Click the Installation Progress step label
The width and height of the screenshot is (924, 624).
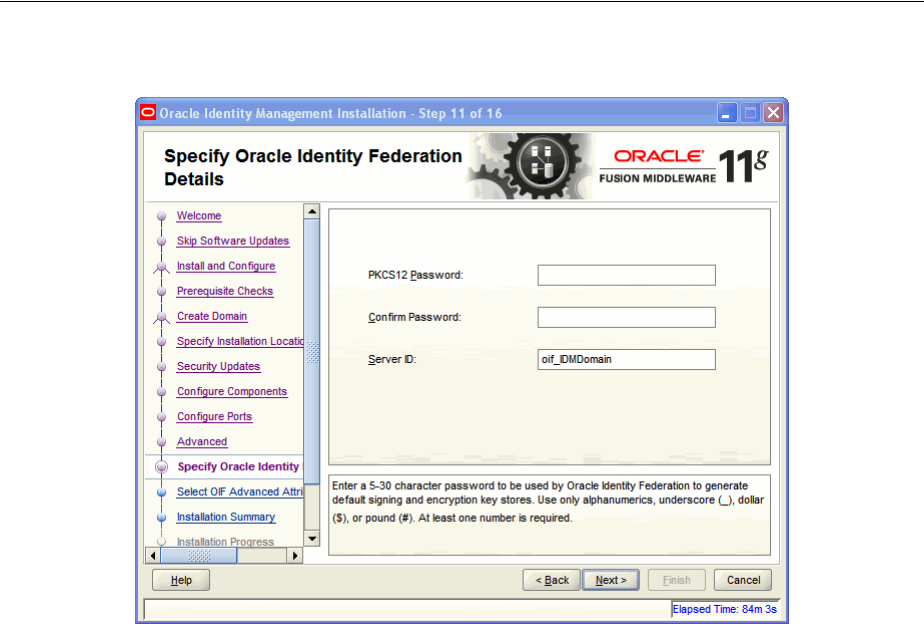click(225, 542)
